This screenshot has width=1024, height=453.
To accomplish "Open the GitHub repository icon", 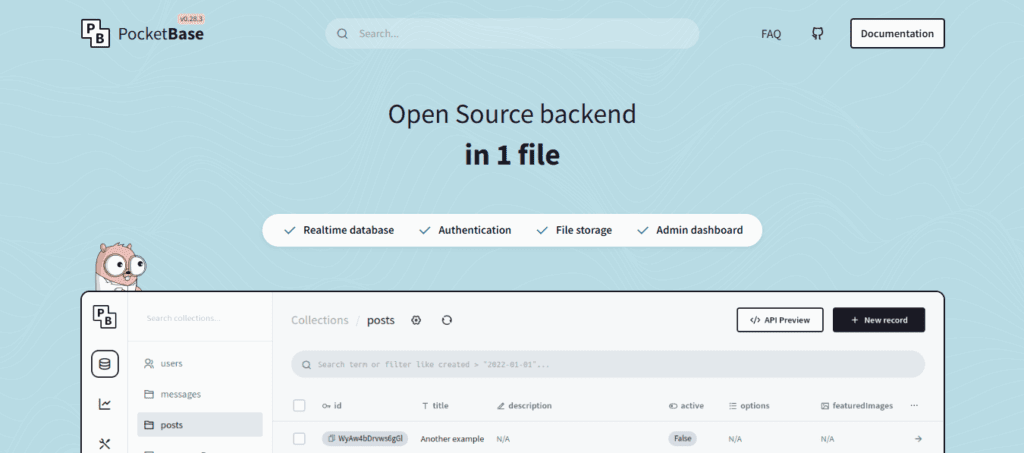I will (818, 33).
